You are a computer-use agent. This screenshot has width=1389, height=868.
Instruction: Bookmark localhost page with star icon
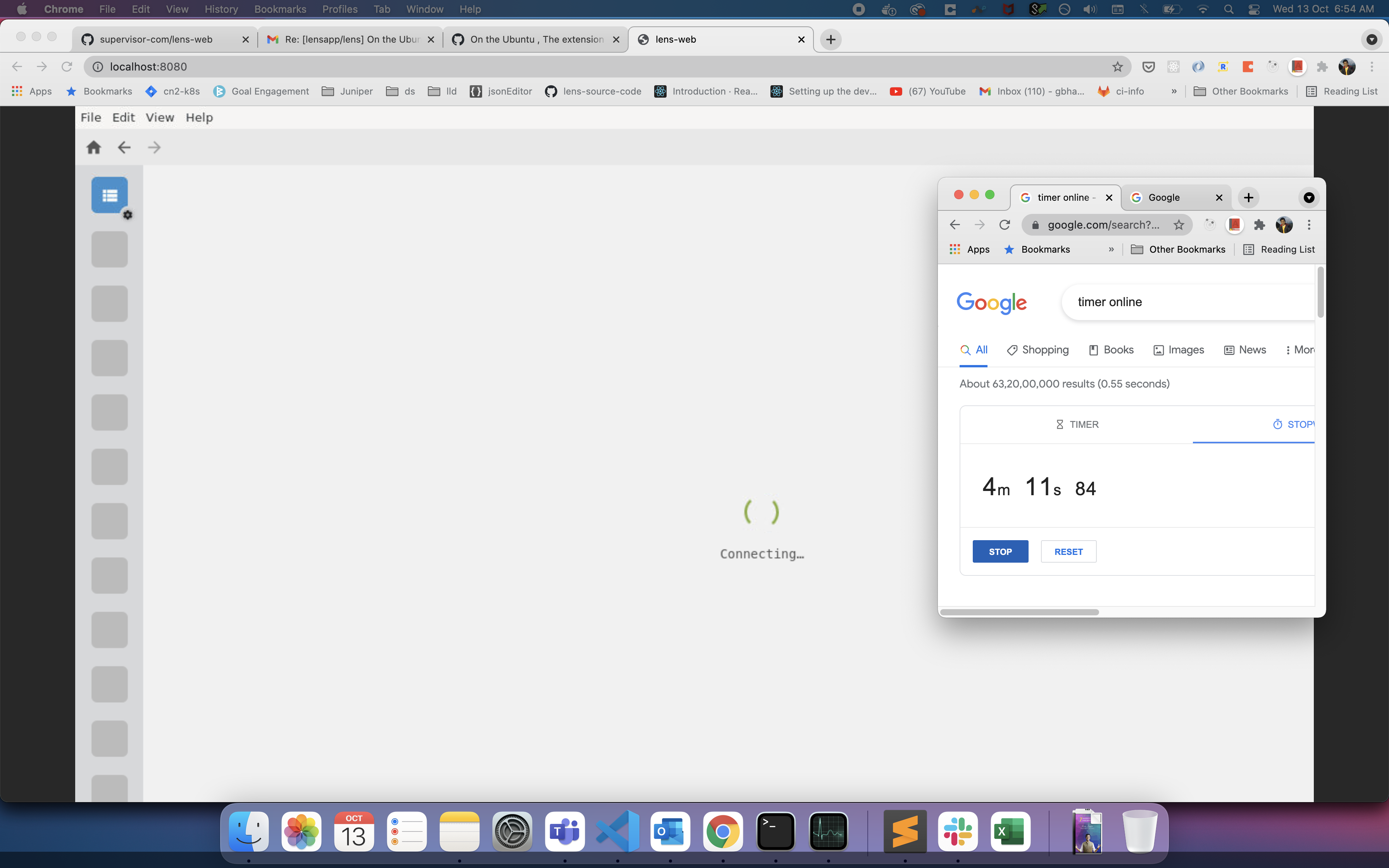click(x=1117, y=67)
